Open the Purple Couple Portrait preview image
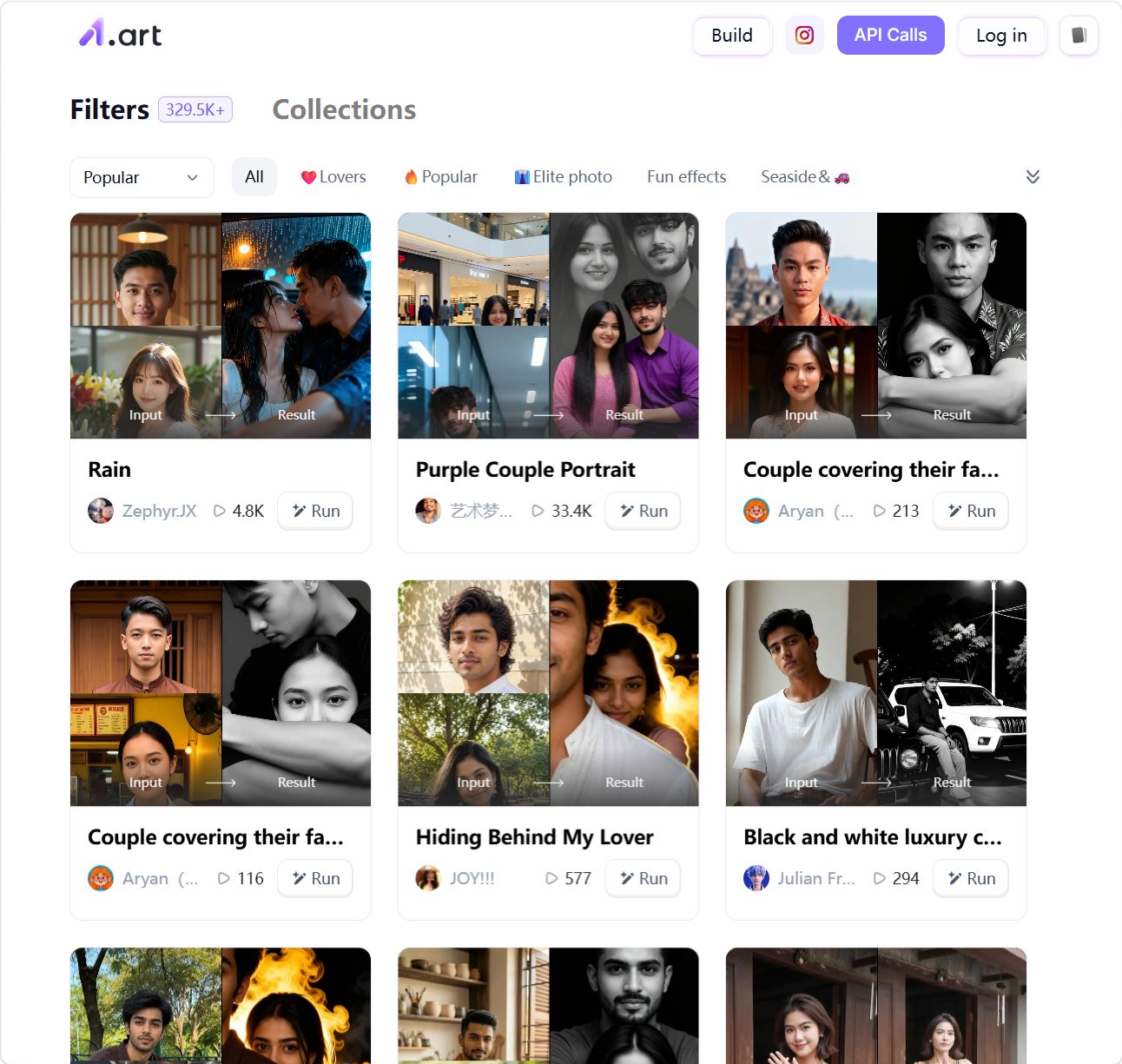Image resolution: width=1122 pixels, height=1064 pixels. pos(548,326)
